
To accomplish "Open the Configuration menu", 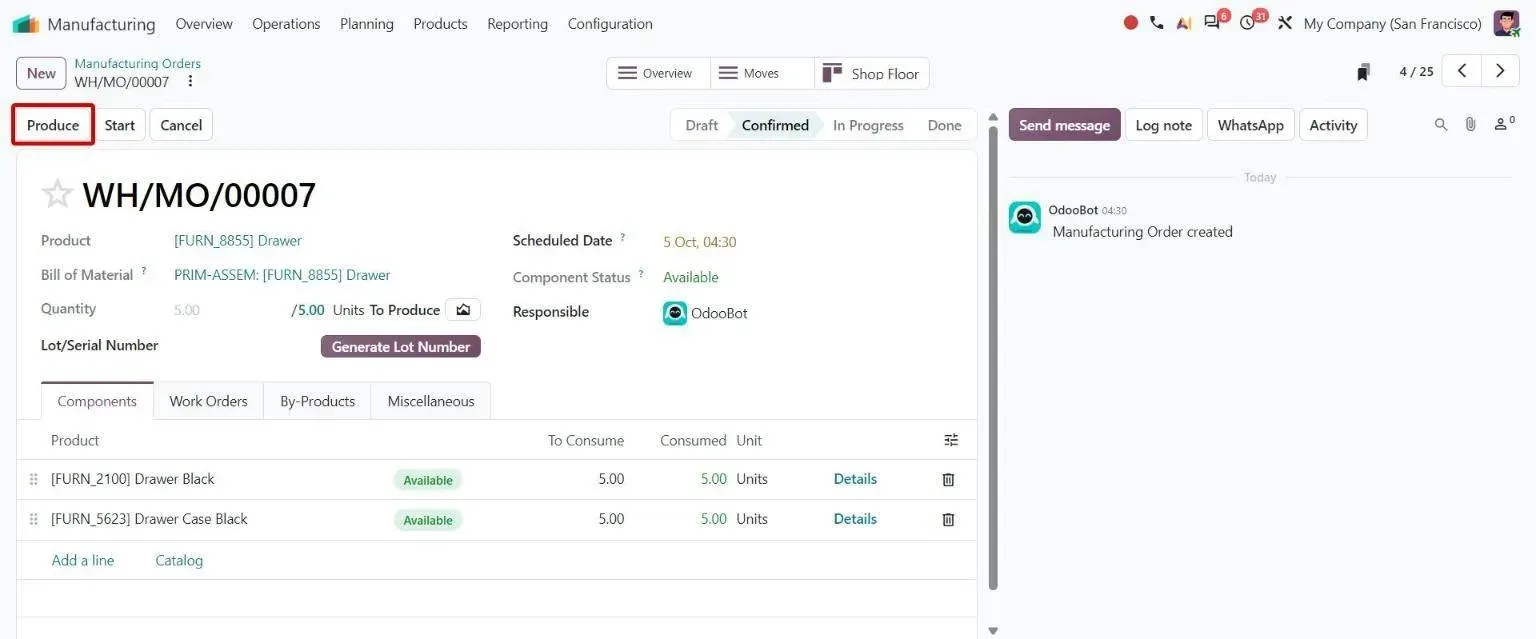I will (610, 24).
